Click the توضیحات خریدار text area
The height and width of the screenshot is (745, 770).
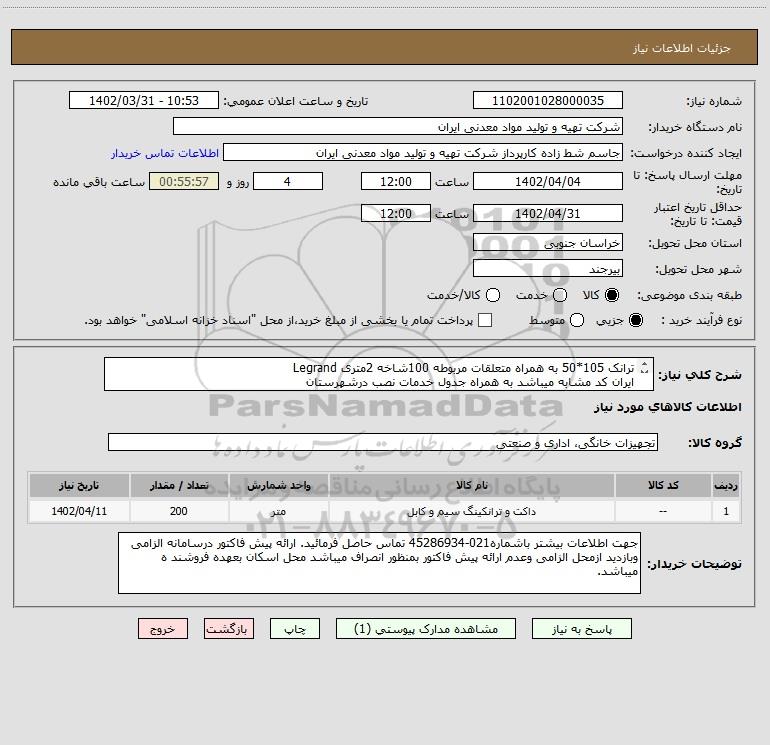379,563
